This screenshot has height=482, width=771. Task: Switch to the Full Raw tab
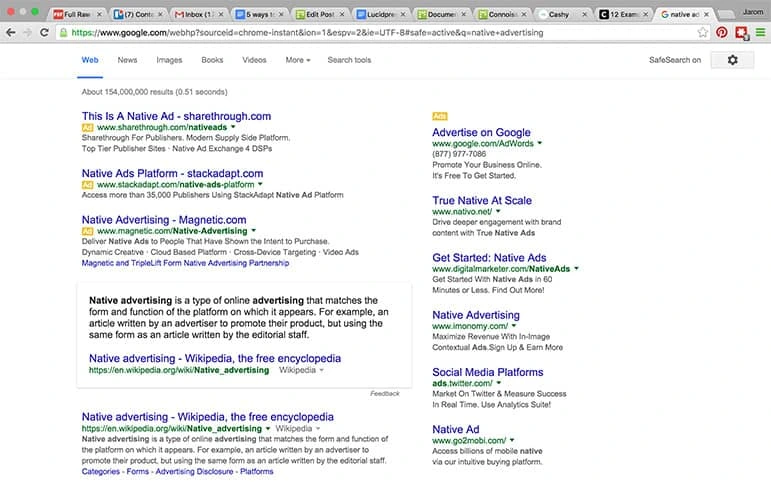(x=77, y=14)
